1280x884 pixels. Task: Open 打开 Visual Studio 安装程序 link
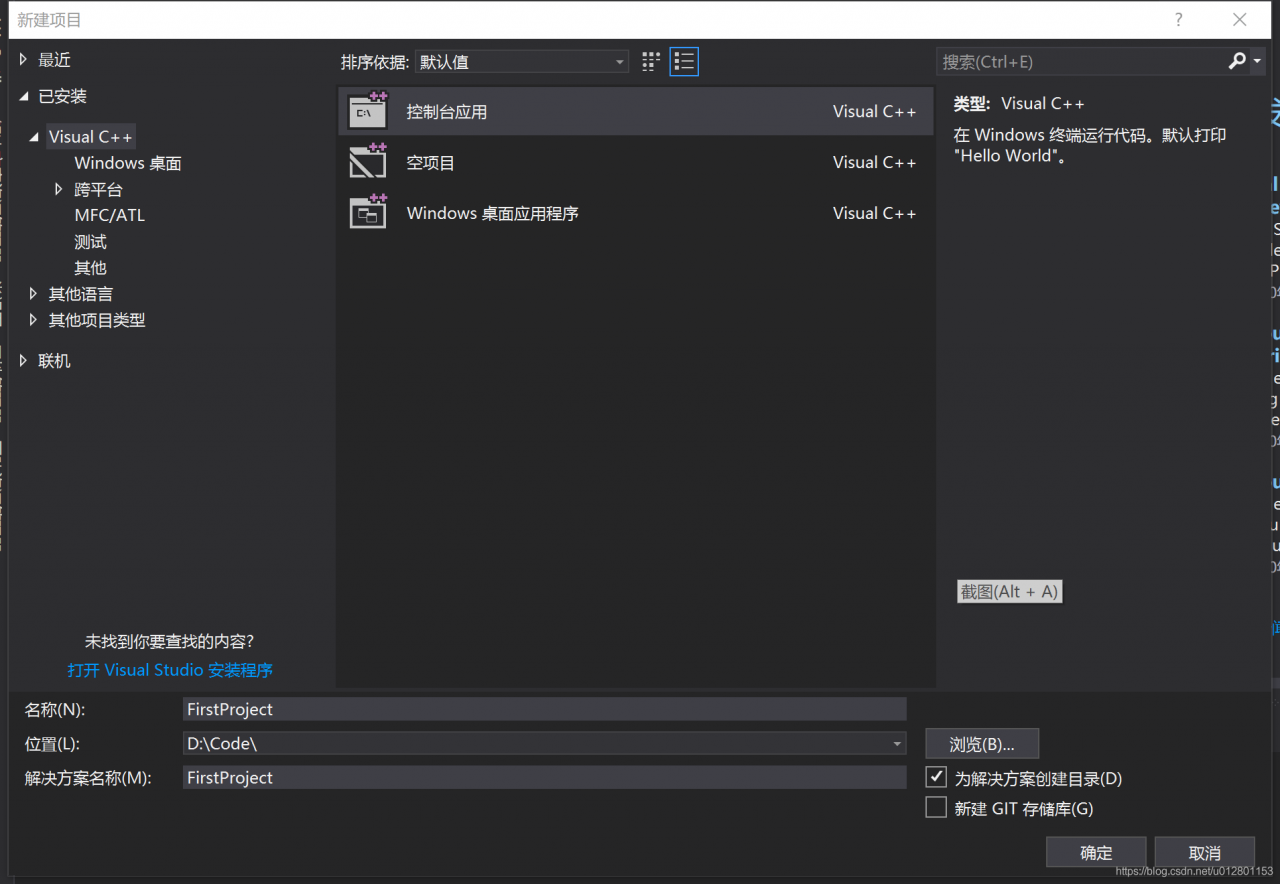click(170, 670)
